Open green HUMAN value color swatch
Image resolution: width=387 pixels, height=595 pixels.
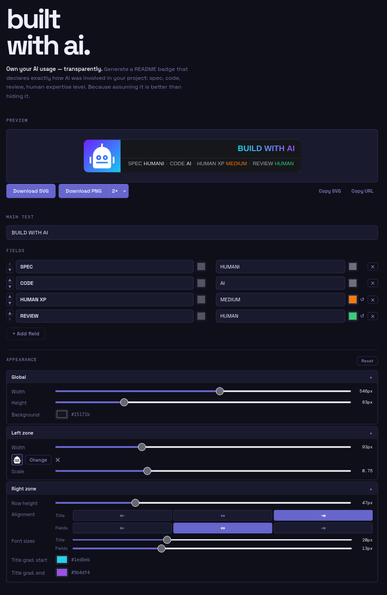(352, 316)
